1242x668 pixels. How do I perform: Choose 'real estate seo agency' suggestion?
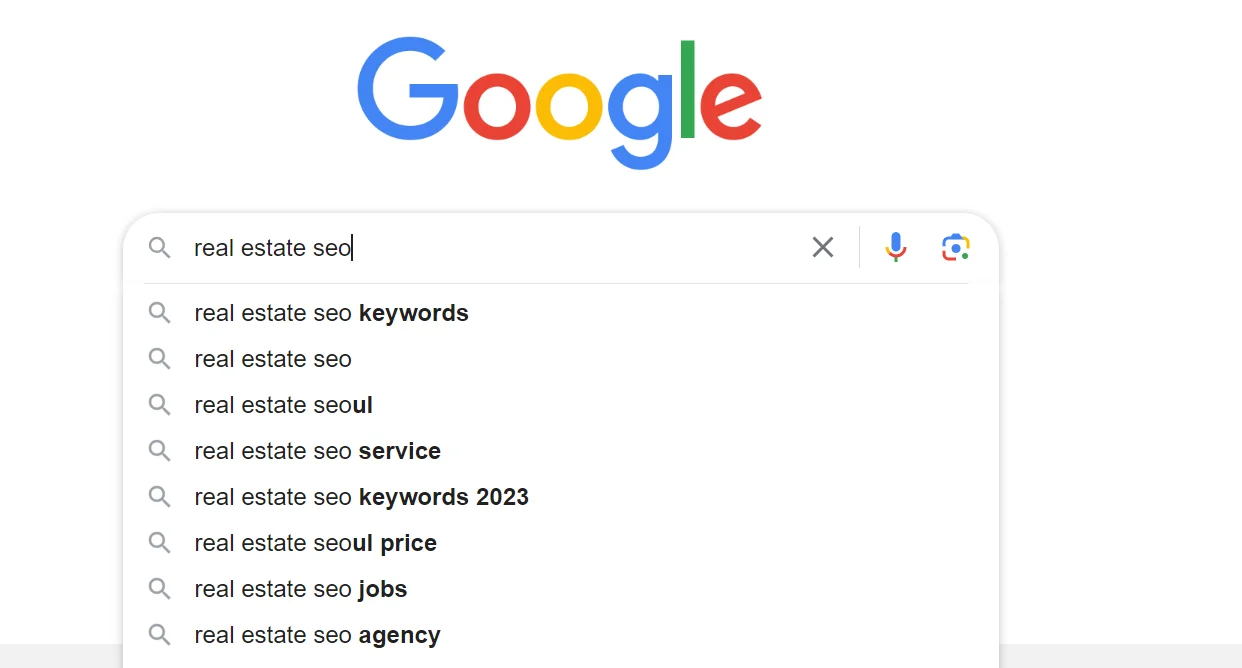tap(317, 635)
